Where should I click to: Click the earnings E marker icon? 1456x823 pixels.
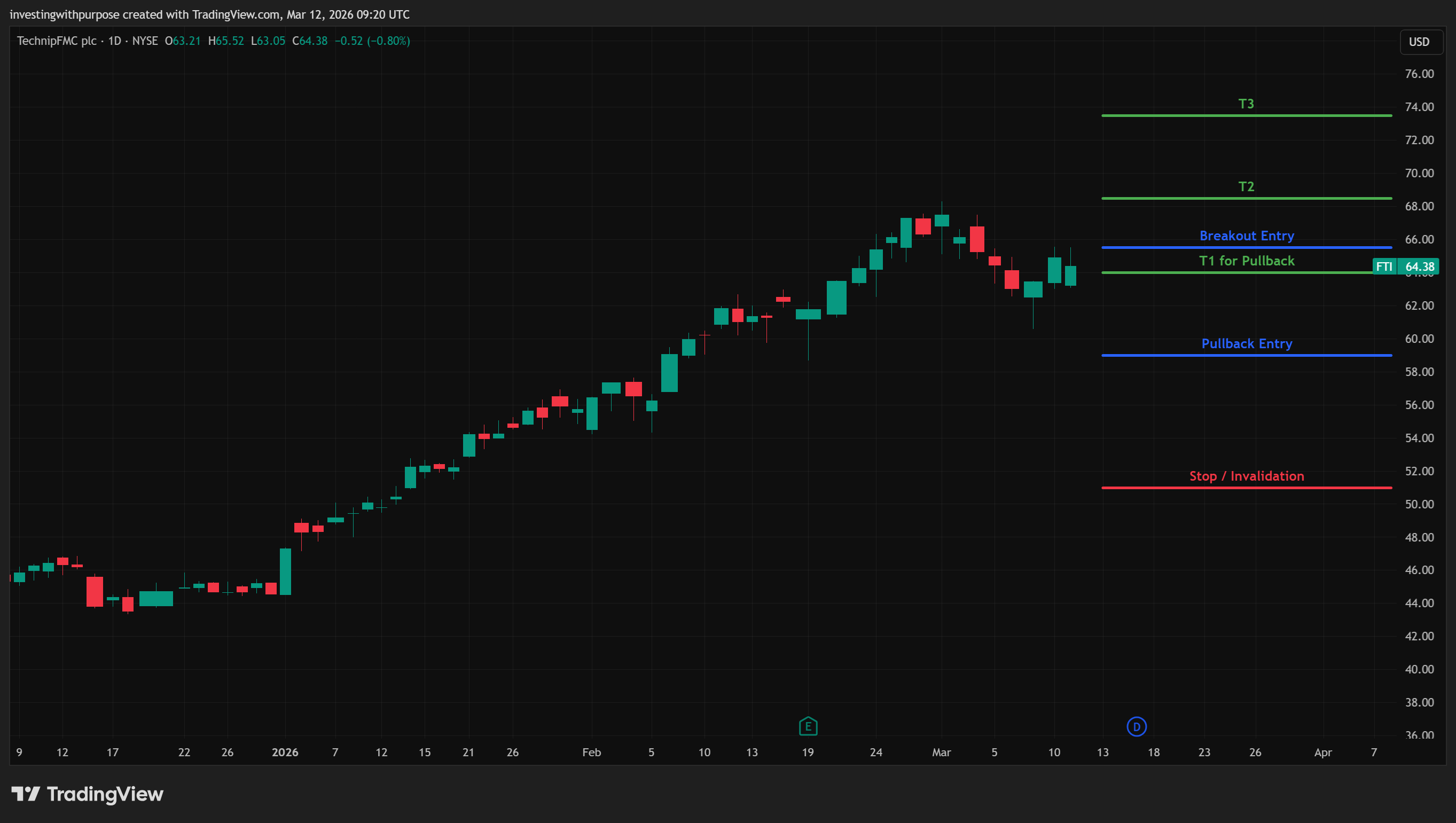808,726
